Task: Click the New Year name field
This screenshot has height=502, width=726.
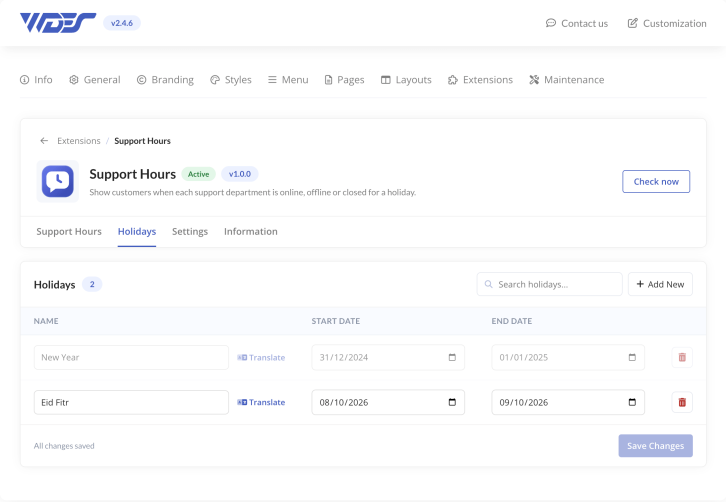Action: click(x=131, y=358)
